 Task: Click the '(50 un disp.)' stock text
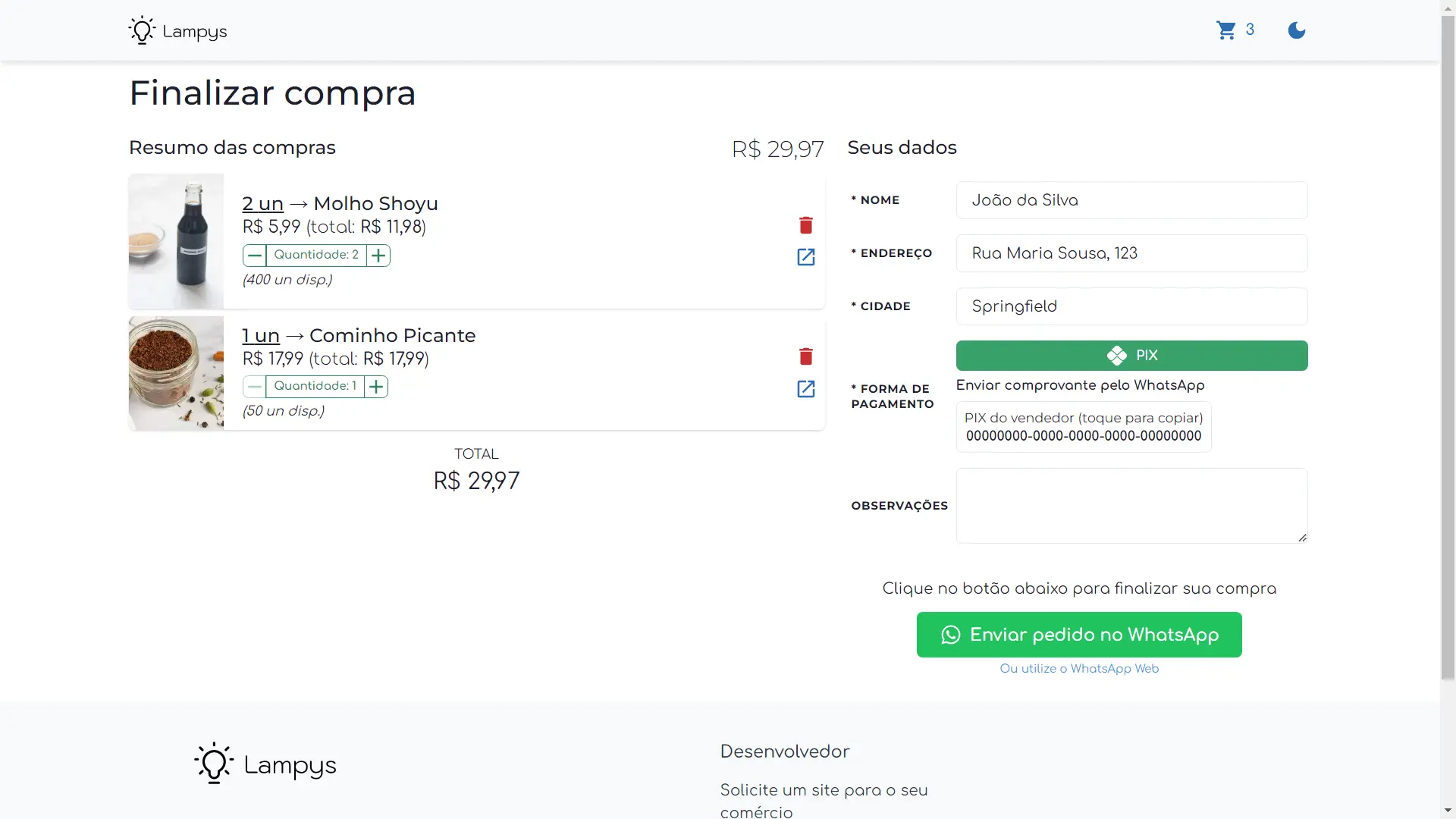pos(284,411)
